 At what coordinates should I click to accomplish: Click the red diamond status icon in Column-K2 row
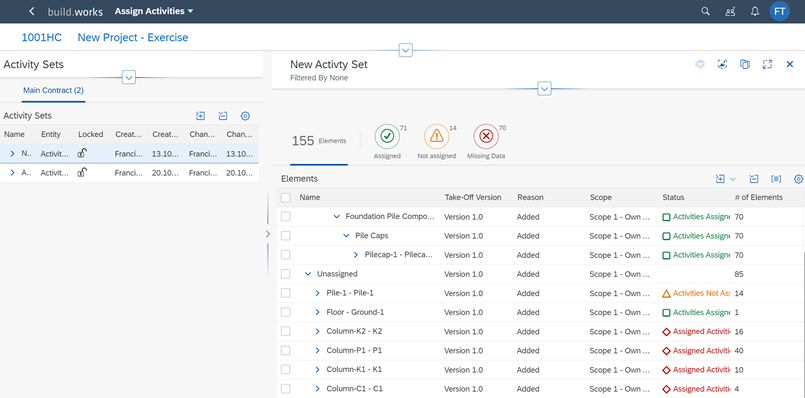point(666,332)
